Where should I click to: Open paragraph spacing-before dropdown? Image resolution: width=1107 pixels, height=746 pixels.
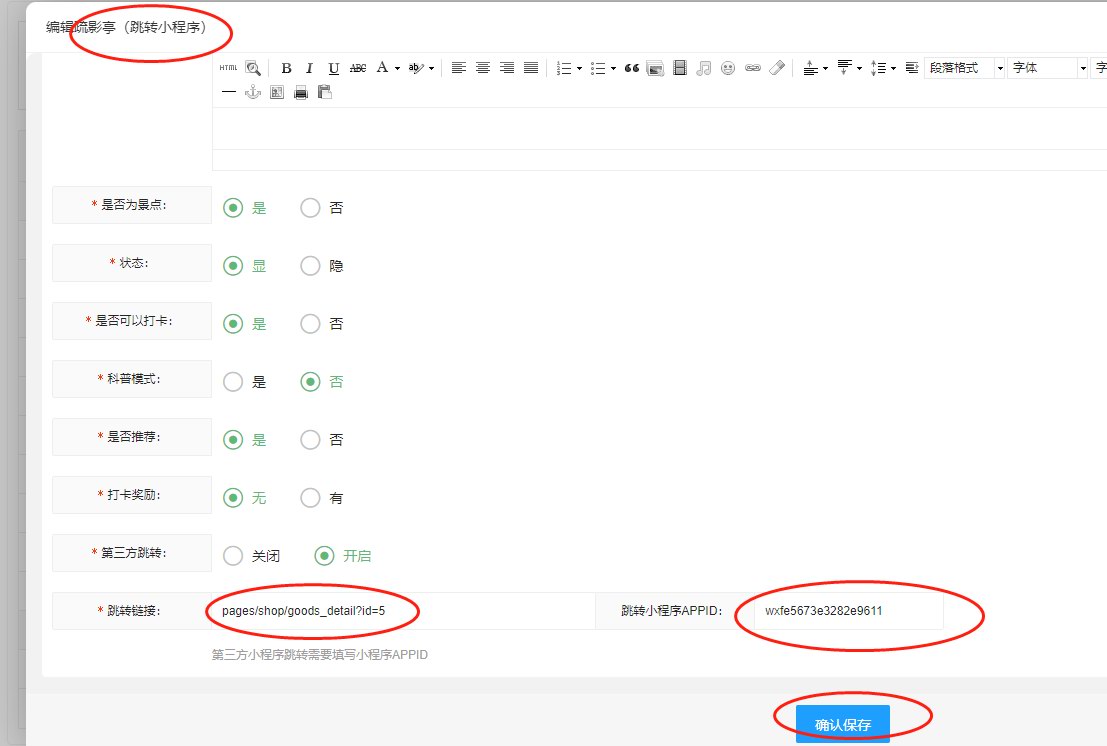click(x=825, y=68)
